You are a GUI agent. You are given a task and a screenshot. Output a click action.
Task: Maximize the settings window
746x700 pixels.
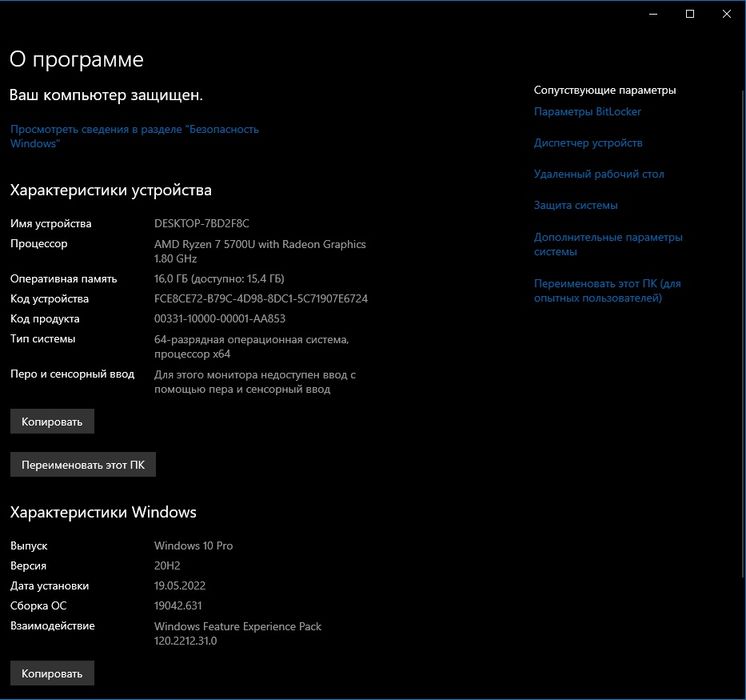pos(690,14)
